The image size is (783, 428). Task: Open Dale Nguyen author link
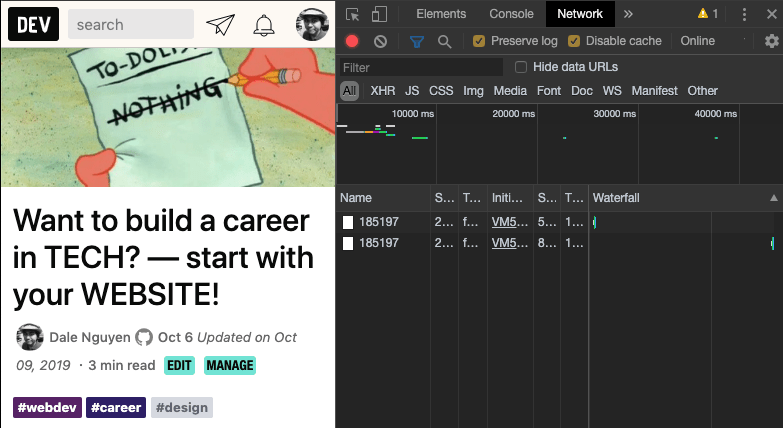point(90,338)
